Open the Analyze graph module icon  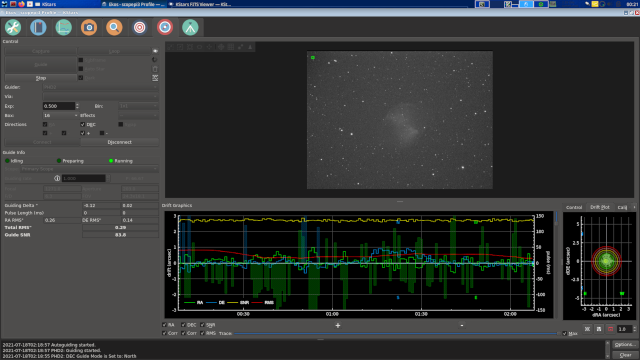coord(64,27)
